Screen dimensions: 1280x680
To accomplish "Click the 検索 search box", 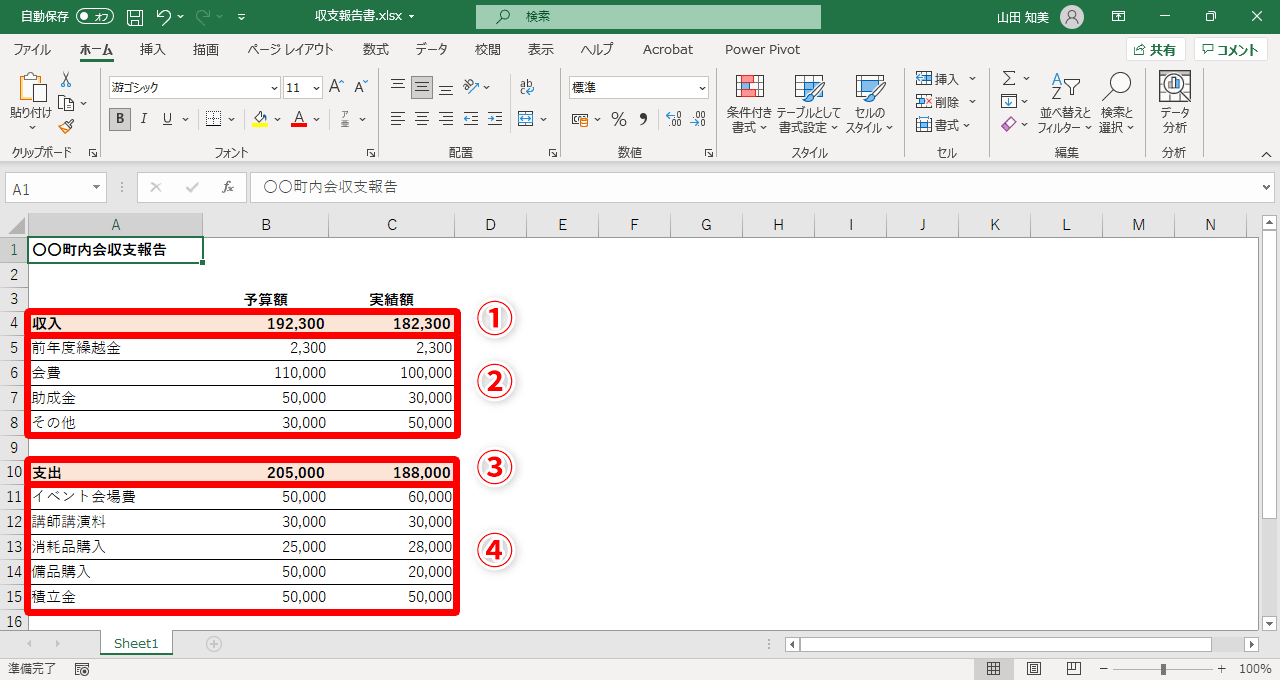I will tap(648, 17).
